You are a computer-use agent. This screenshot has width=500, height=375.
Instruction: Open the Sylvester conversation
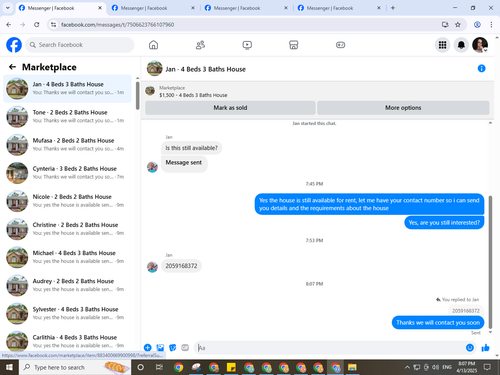pos(68,313)
